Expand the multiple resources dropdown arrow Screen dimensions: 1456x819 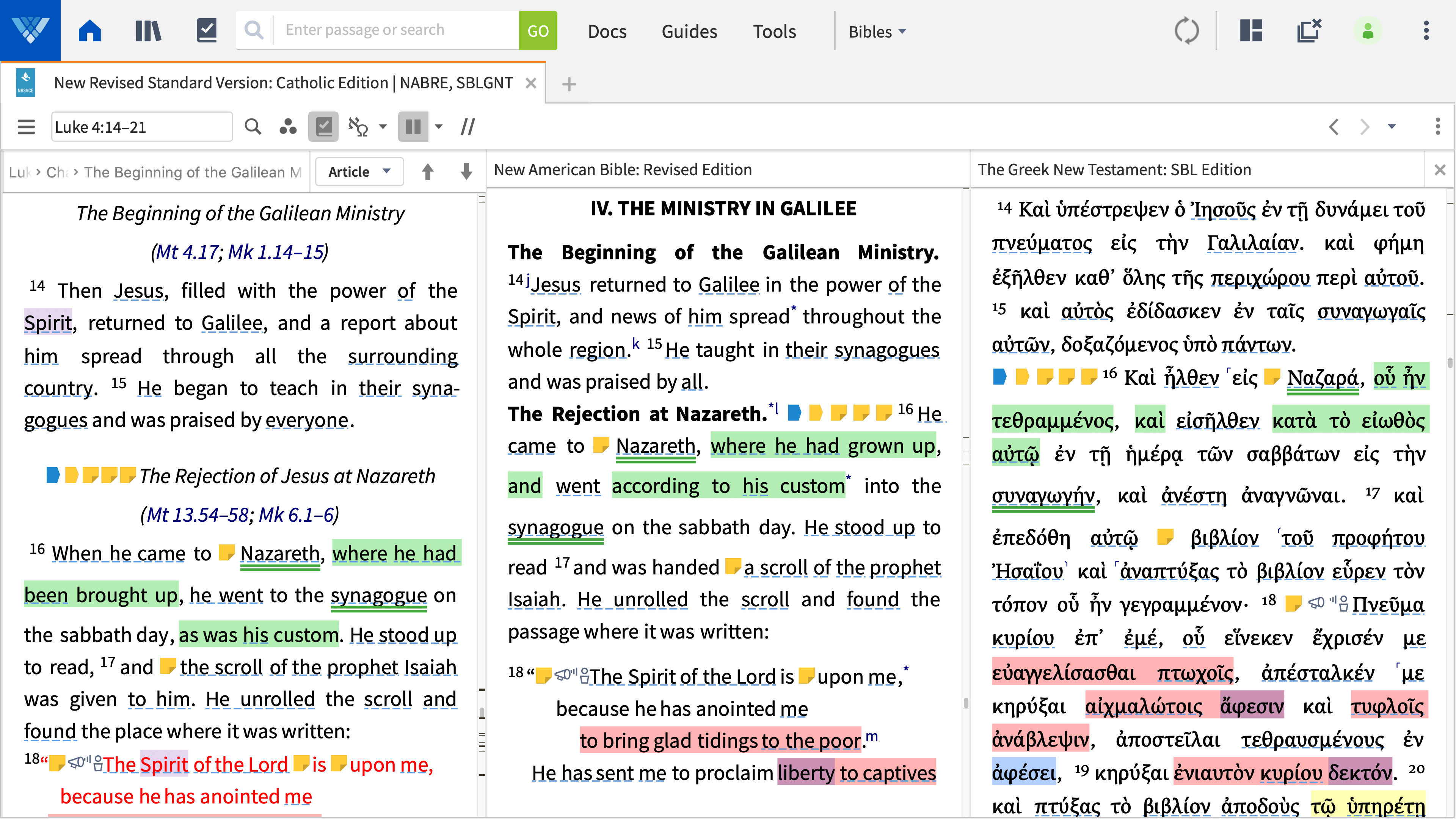pyautogui.click(x=439, y=127)
